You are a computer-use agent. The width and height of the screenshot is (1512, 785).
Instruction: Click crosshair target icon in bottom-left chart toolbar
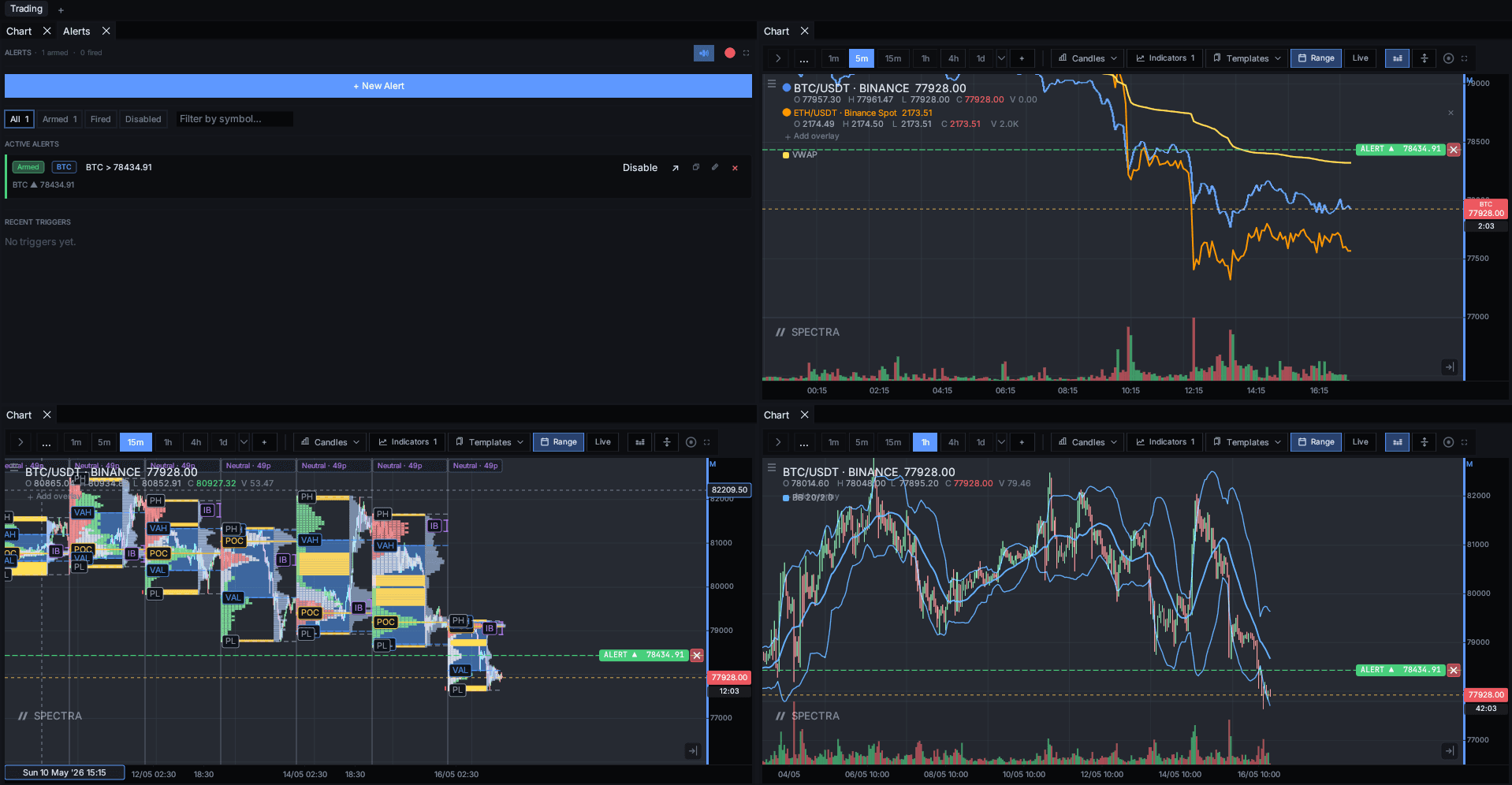691,442
